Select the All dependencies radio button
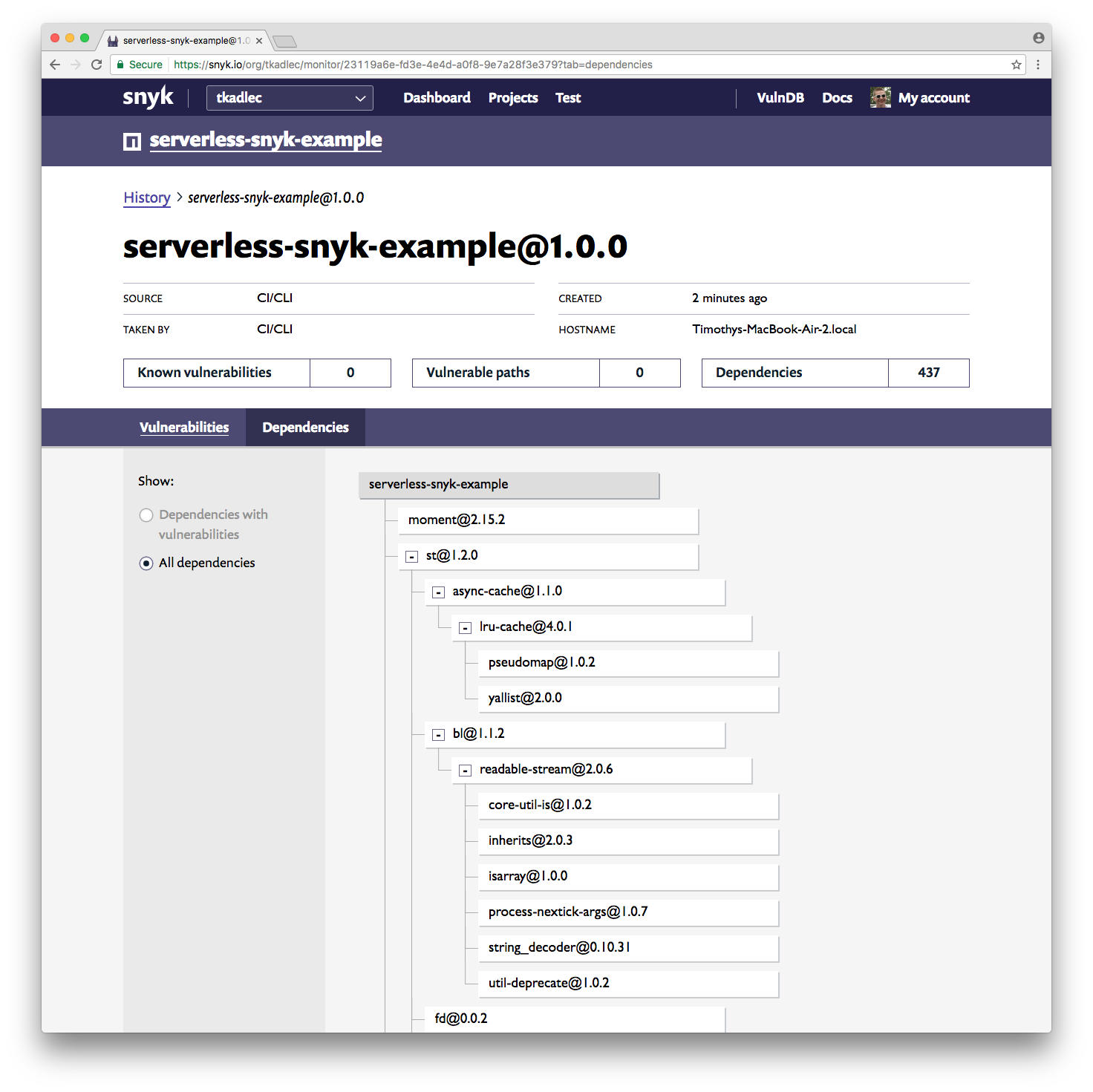 point(146,563)
